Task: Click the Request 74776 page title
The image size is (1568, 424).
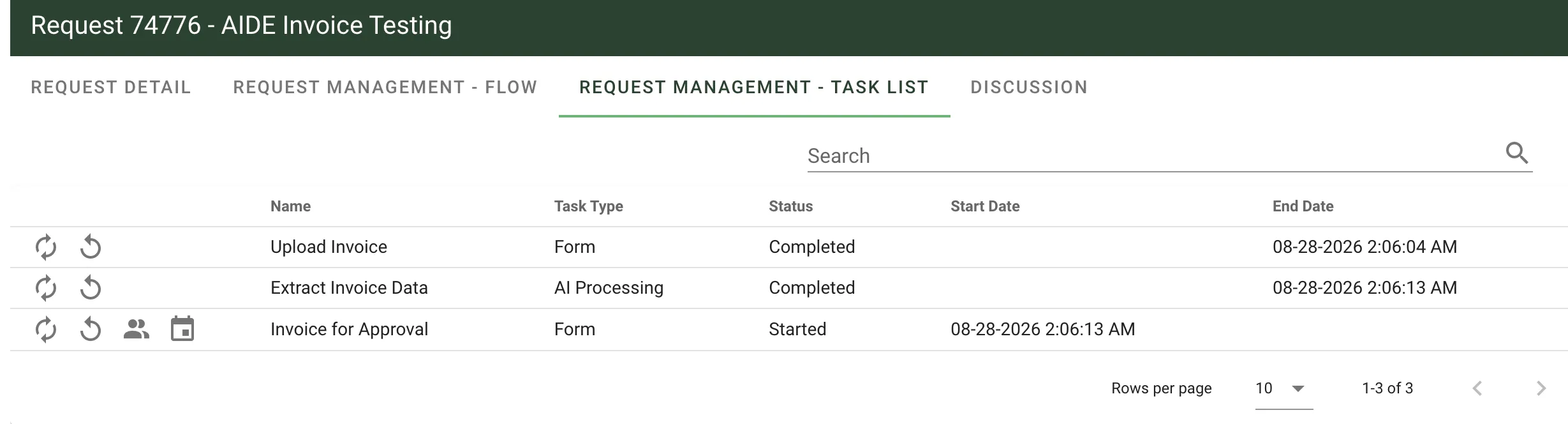Action: click(x=241, y=26)
